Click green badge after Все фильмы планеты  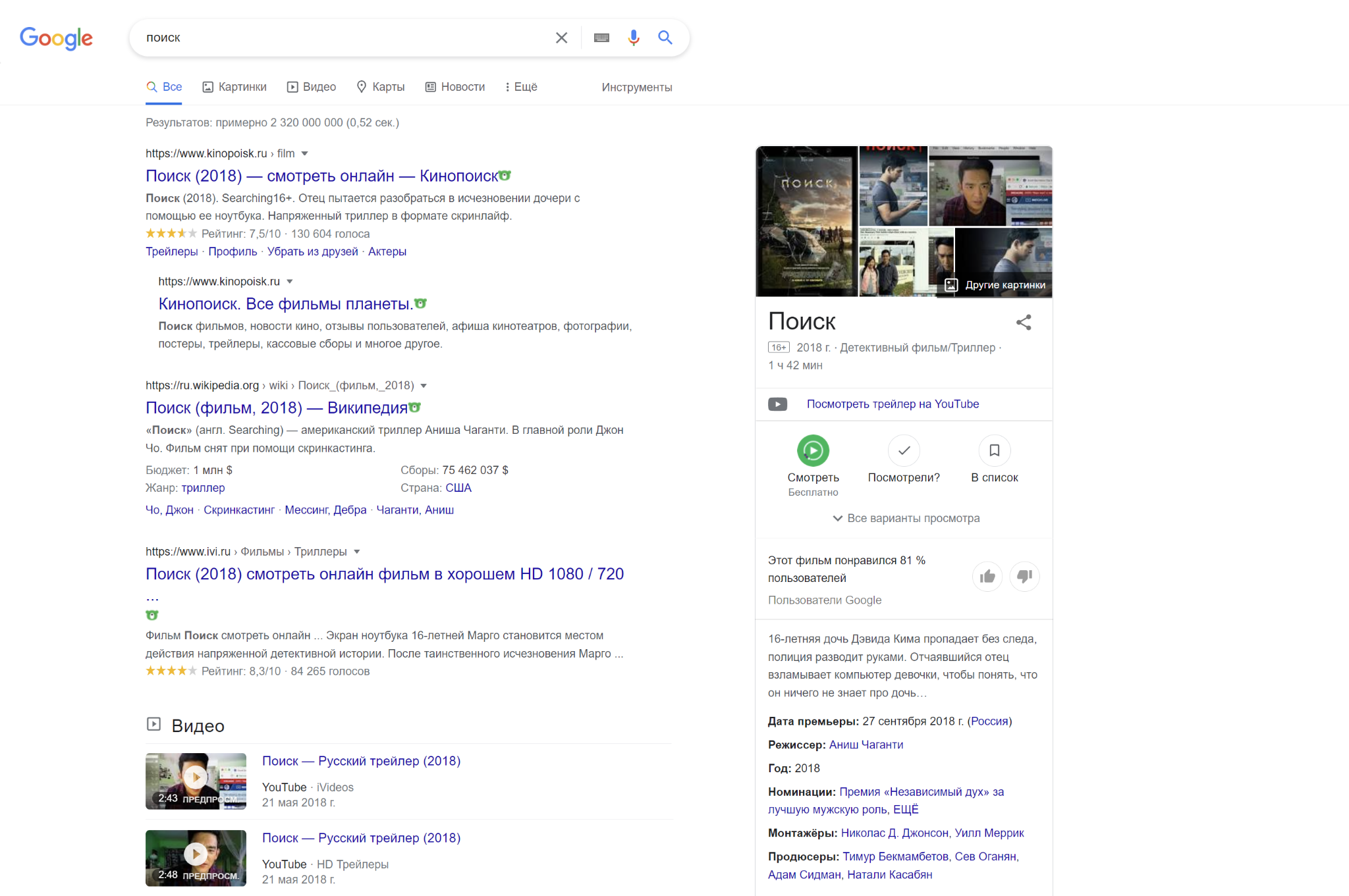coord(421,303)
